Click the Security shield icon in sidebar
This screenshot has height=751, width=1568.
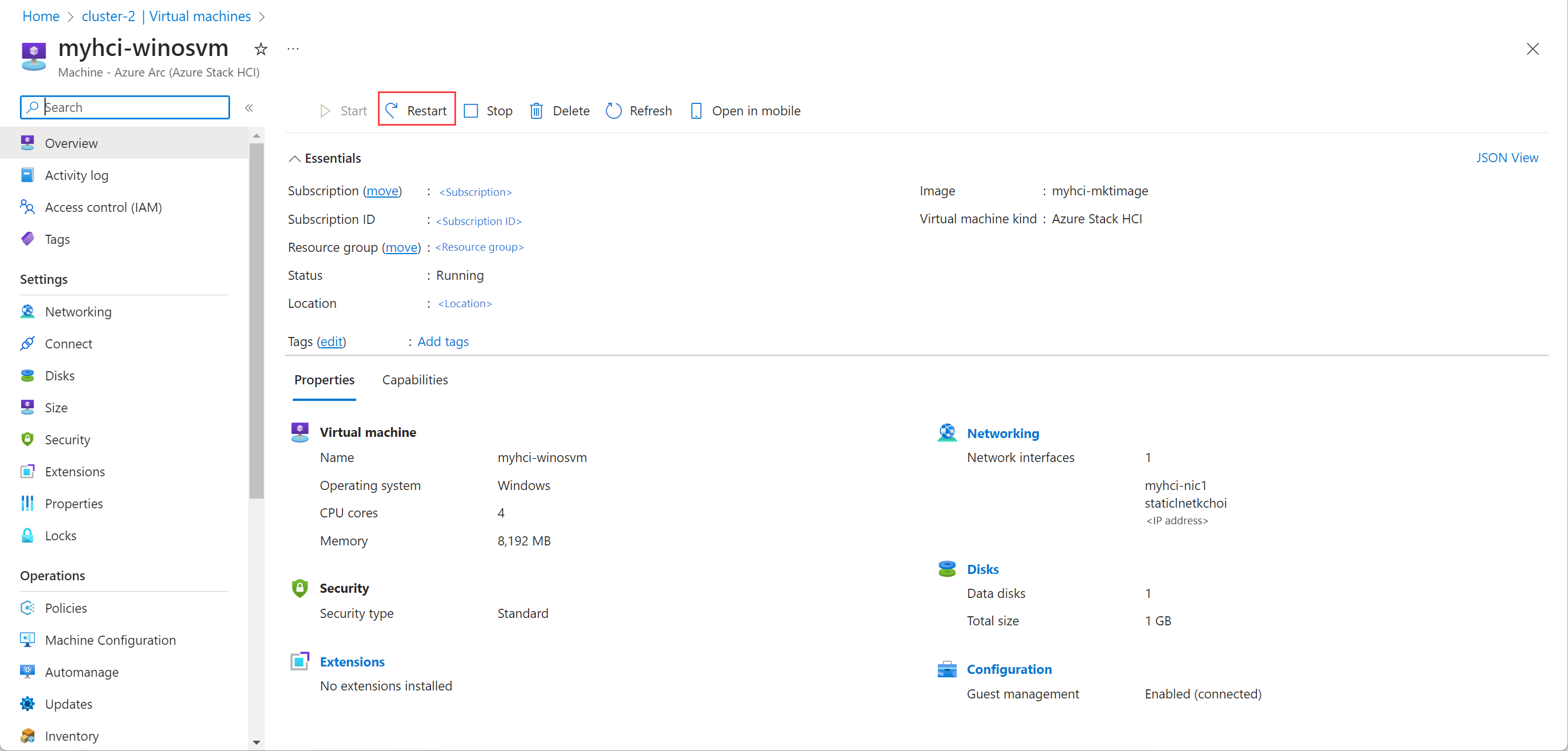click(x=27, y=440)
